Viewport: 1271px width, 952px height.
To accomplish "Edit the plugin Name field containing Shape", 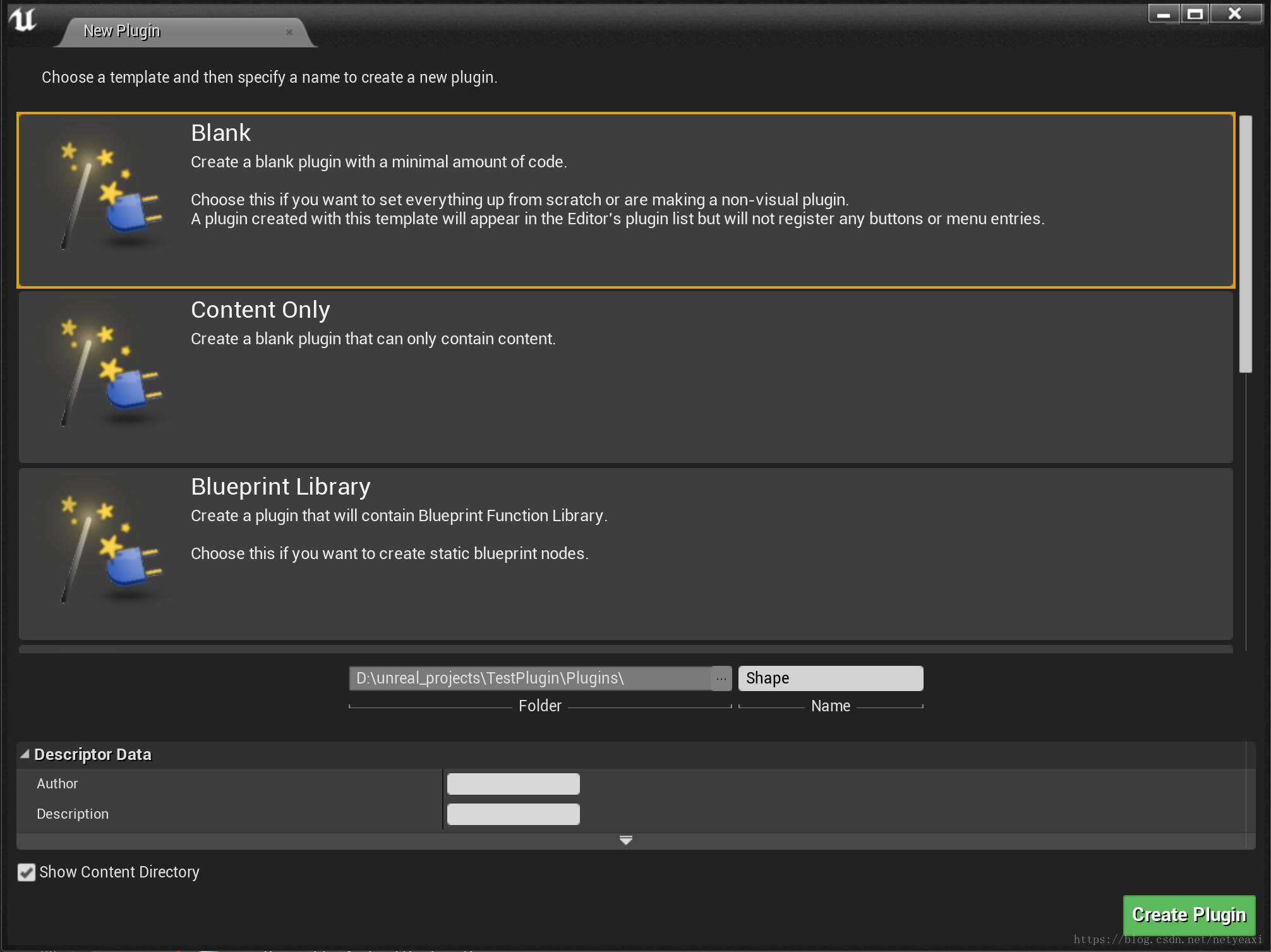I will pos(830,678).
